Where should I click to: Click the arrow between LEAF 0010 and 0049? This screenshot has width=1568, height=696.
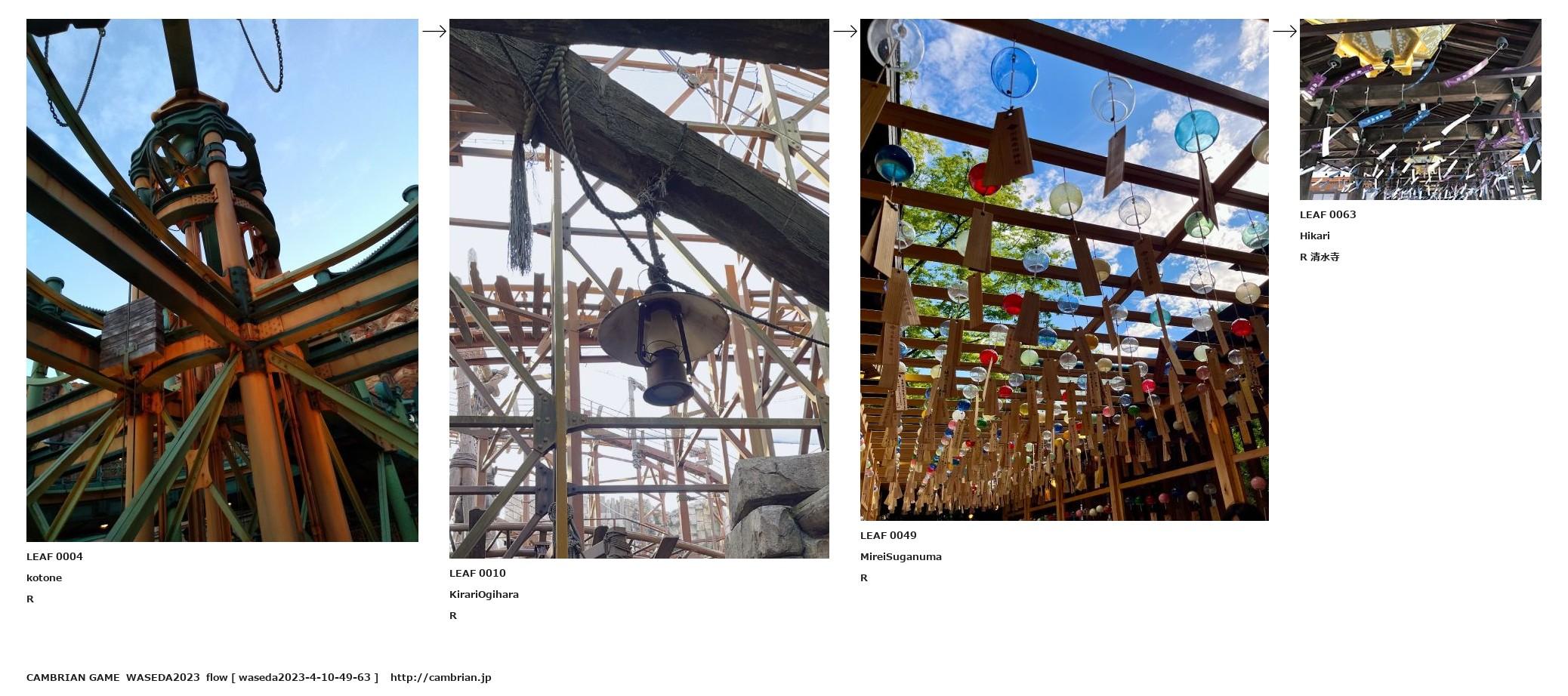845,31
